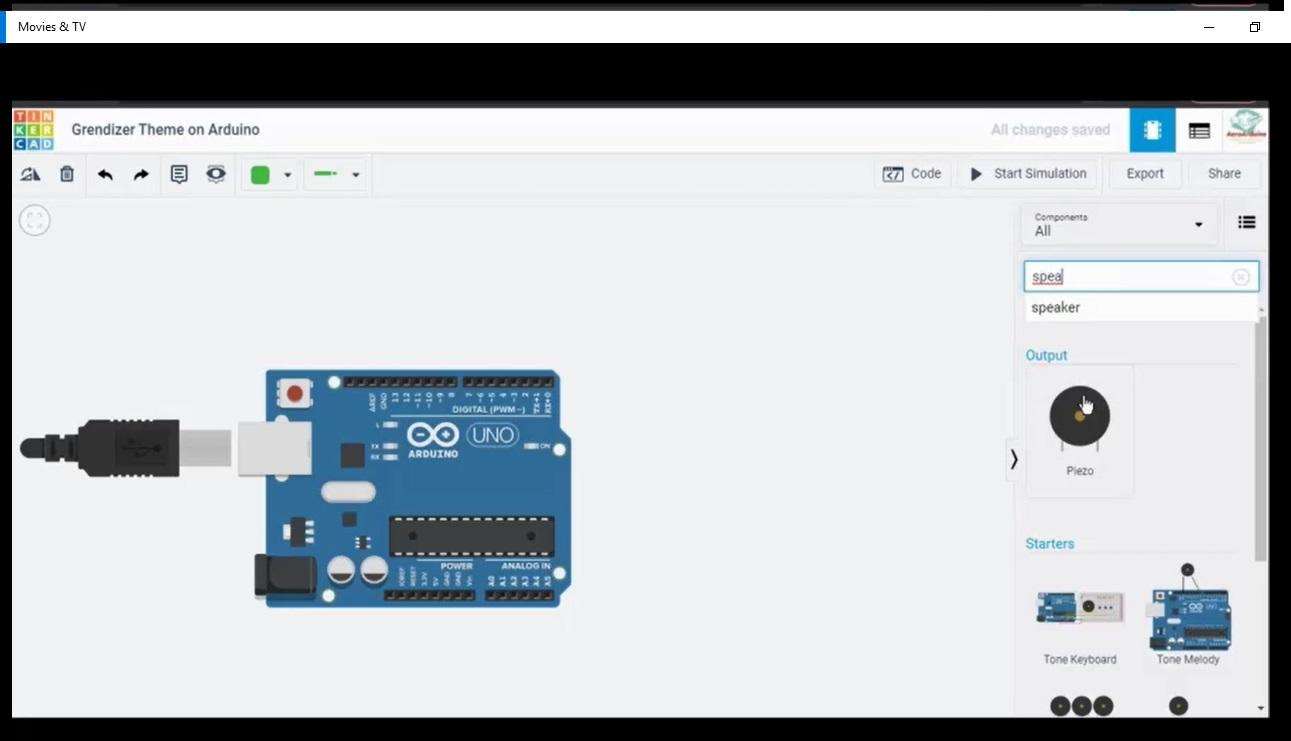
Task: Select the three-piezo starter thumbnail
Action: [1081, 706]
